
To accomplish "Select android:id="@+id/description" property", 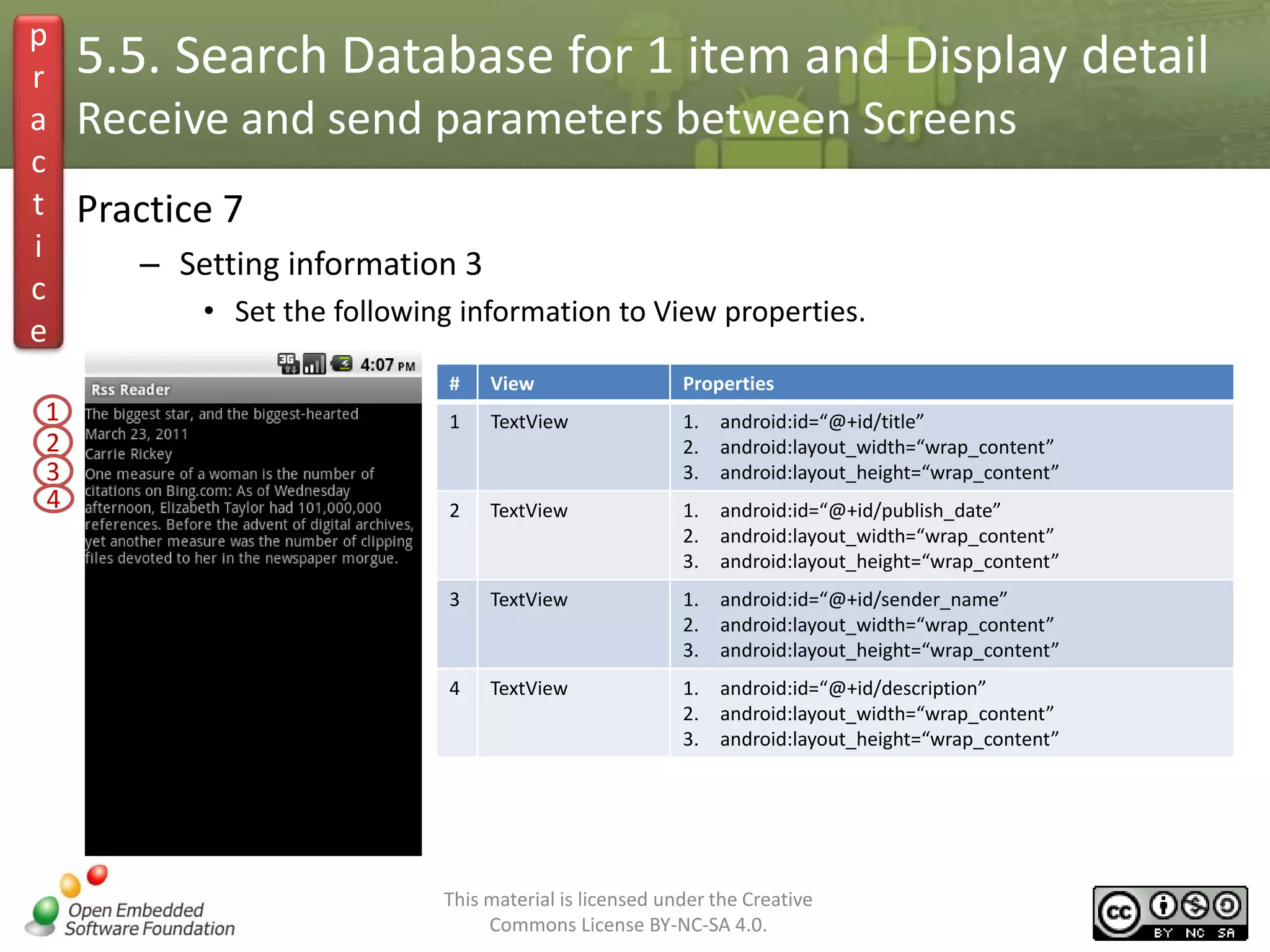I will (853, 688).
